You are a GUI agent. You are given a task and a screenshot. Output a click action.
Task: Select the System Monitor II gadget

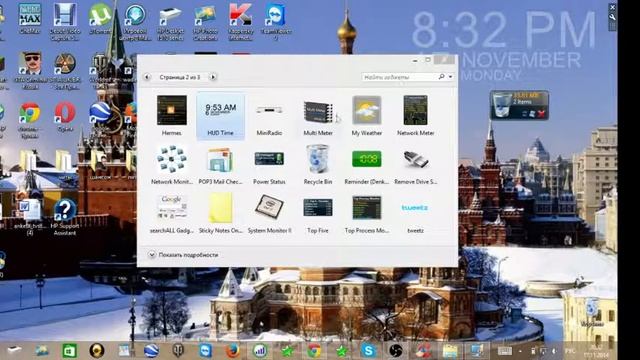[x=269, y=213]
